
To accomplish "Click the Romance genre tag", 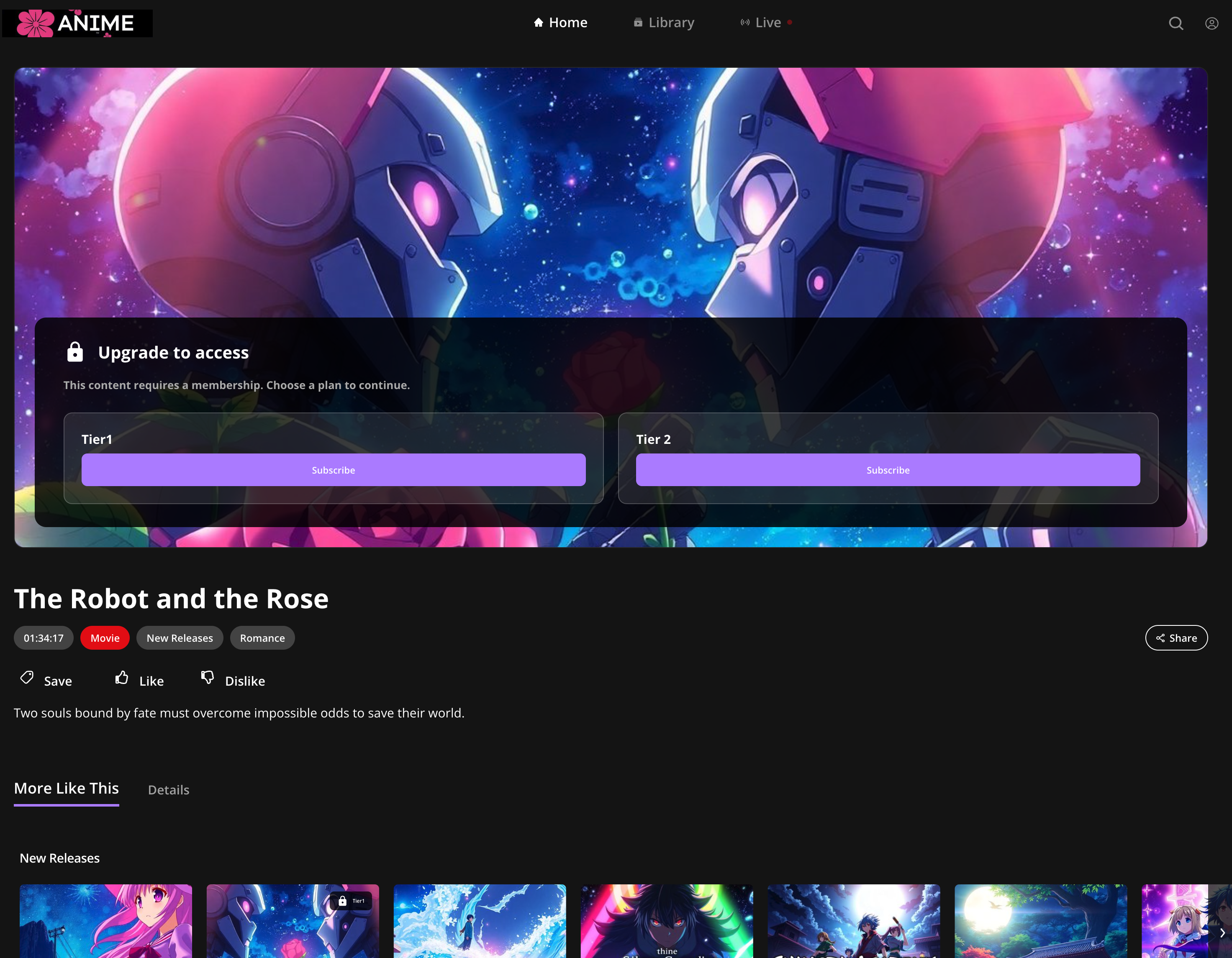I will 262,638.
